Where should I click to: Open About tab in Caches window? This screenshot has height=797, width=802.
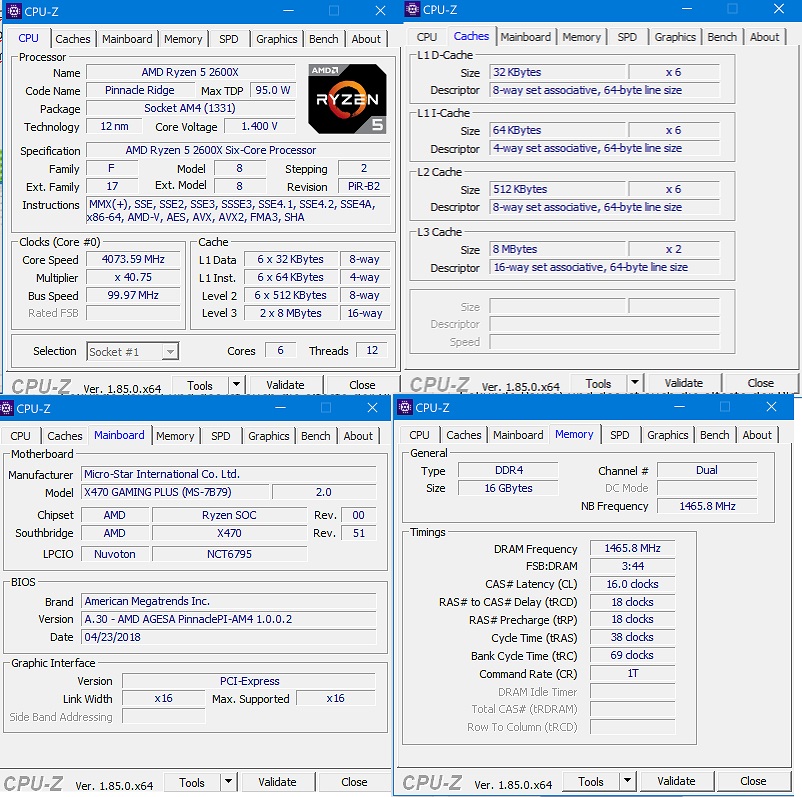tap(765, 37)
